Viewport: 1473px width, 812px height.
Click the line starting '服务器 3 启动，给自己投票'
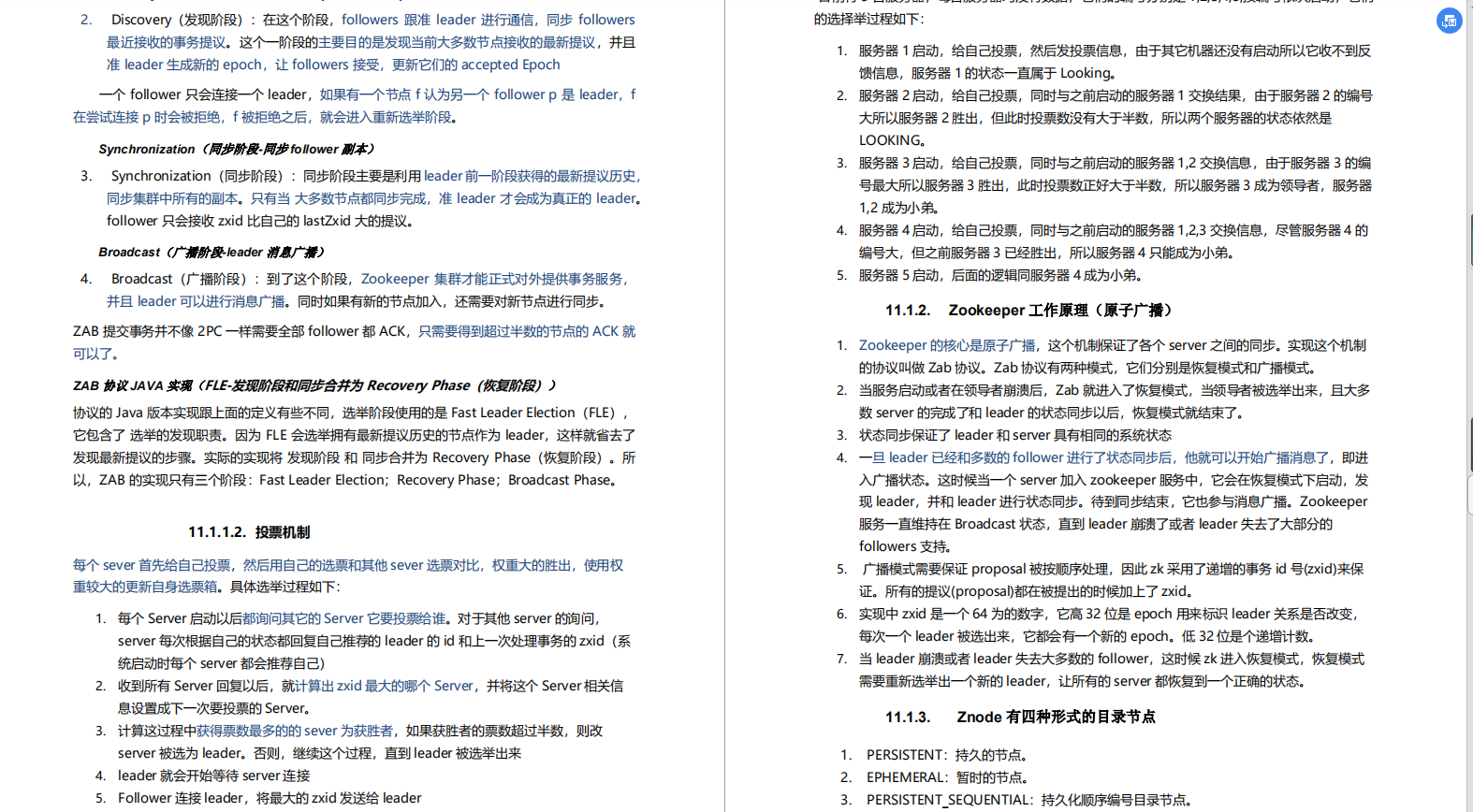[1116, 163]
